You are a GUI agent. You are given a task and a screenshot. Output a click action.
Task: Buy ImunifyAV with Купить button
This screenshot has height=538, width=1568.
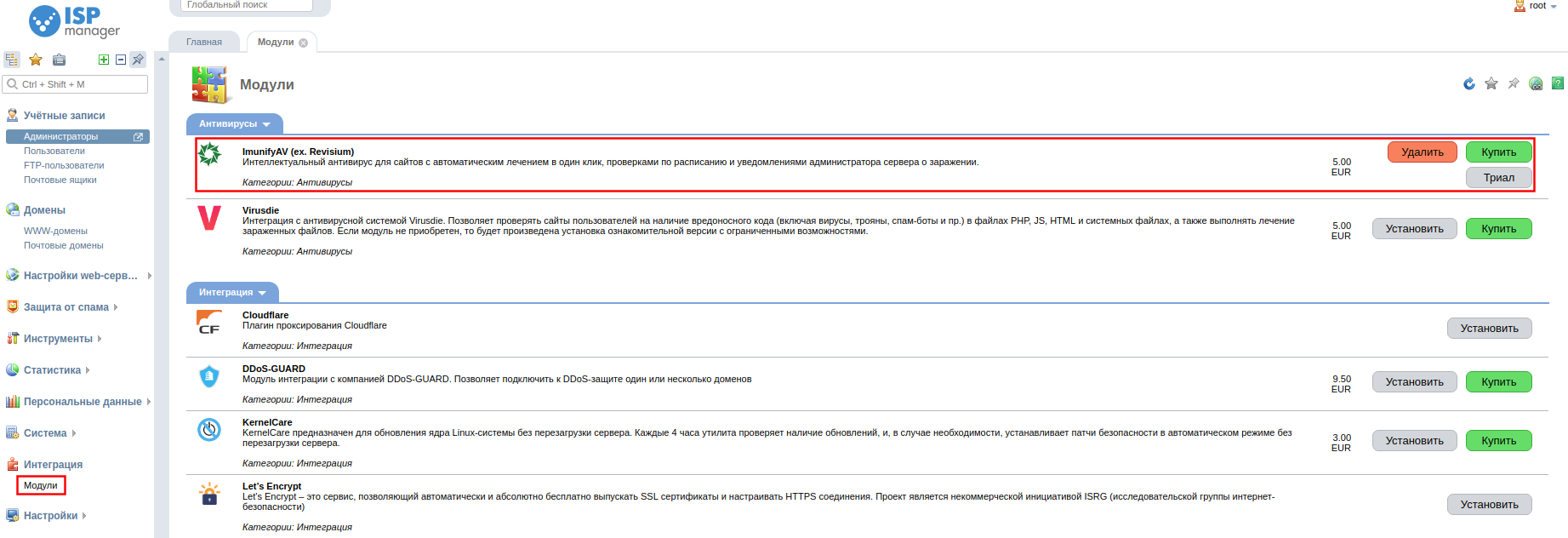click(x=1498, y=152)
